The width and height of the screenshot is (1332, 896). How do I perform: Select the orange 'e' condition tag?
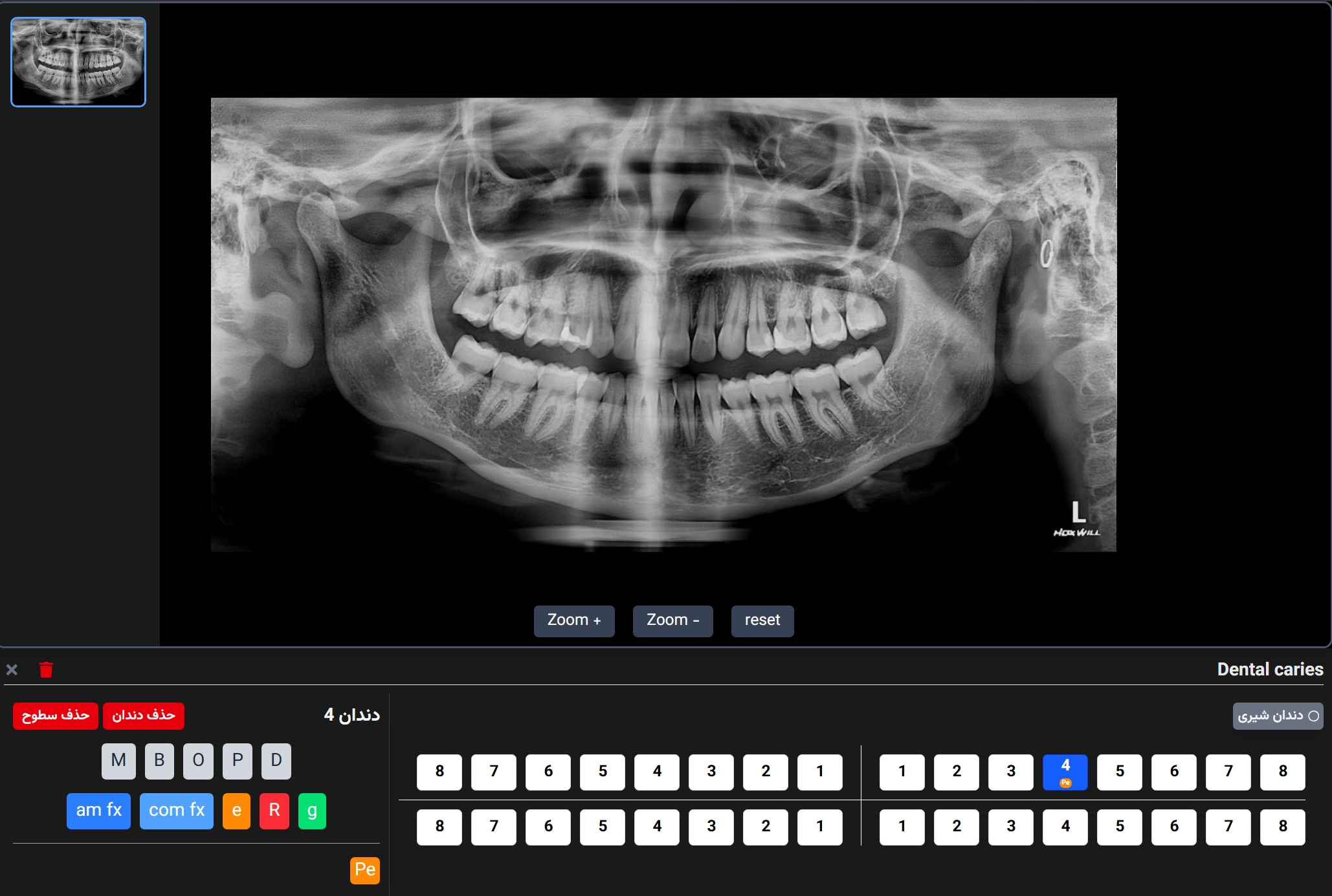tap(236, 811)
